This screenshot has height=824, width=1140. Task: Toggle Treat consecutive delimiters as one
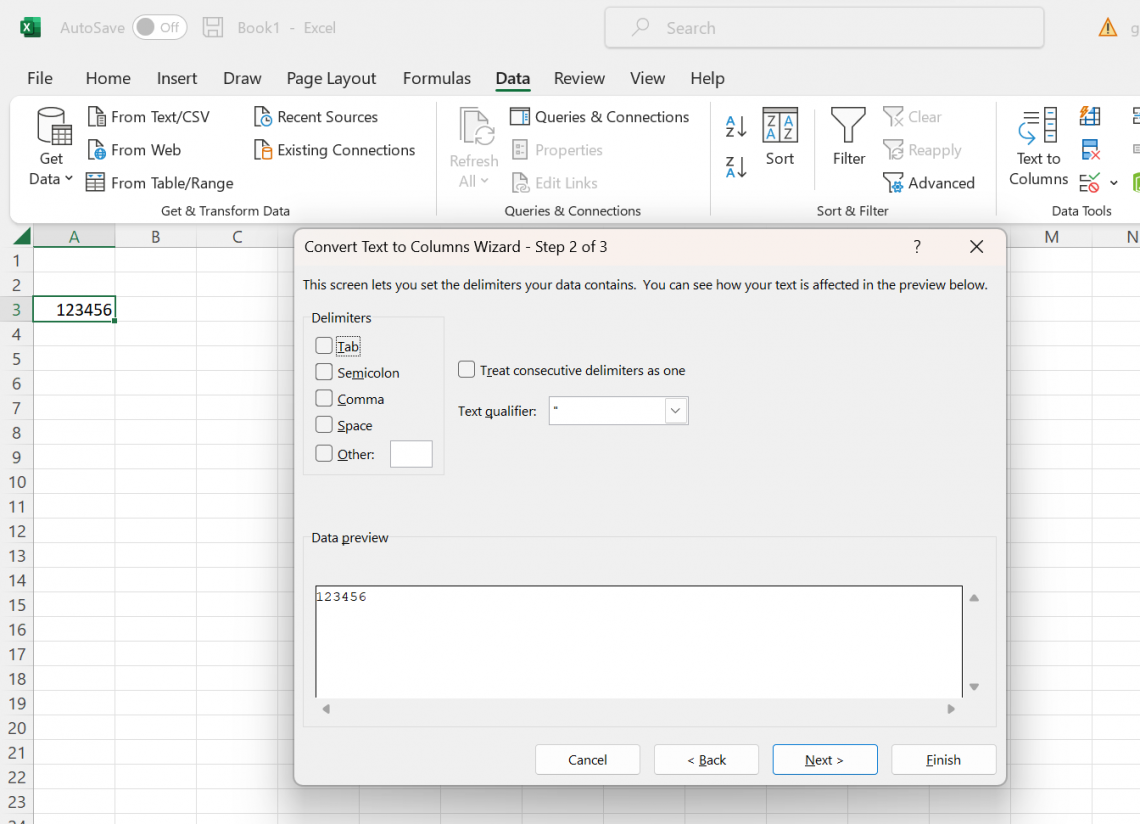[x=466, y=369]
